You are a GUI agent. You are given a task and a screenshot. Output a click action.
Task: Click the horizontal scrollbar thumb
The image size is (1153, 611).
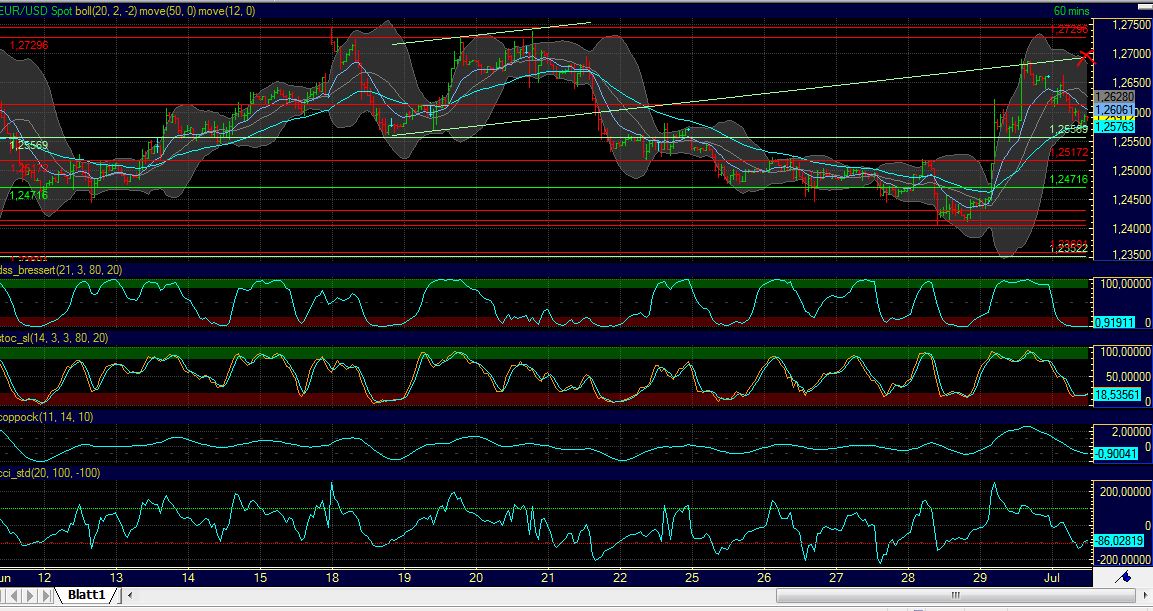pyautogui.click(x=955, y=595)
